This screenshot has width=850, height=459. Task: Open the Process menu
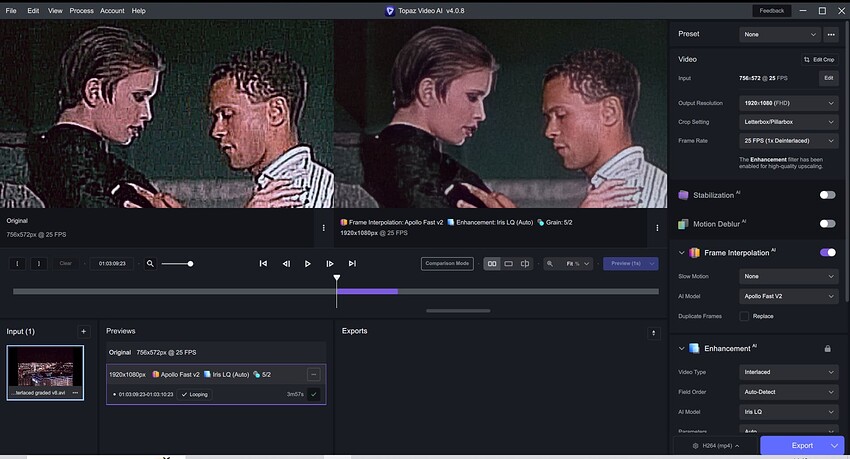tap(81, 10)
